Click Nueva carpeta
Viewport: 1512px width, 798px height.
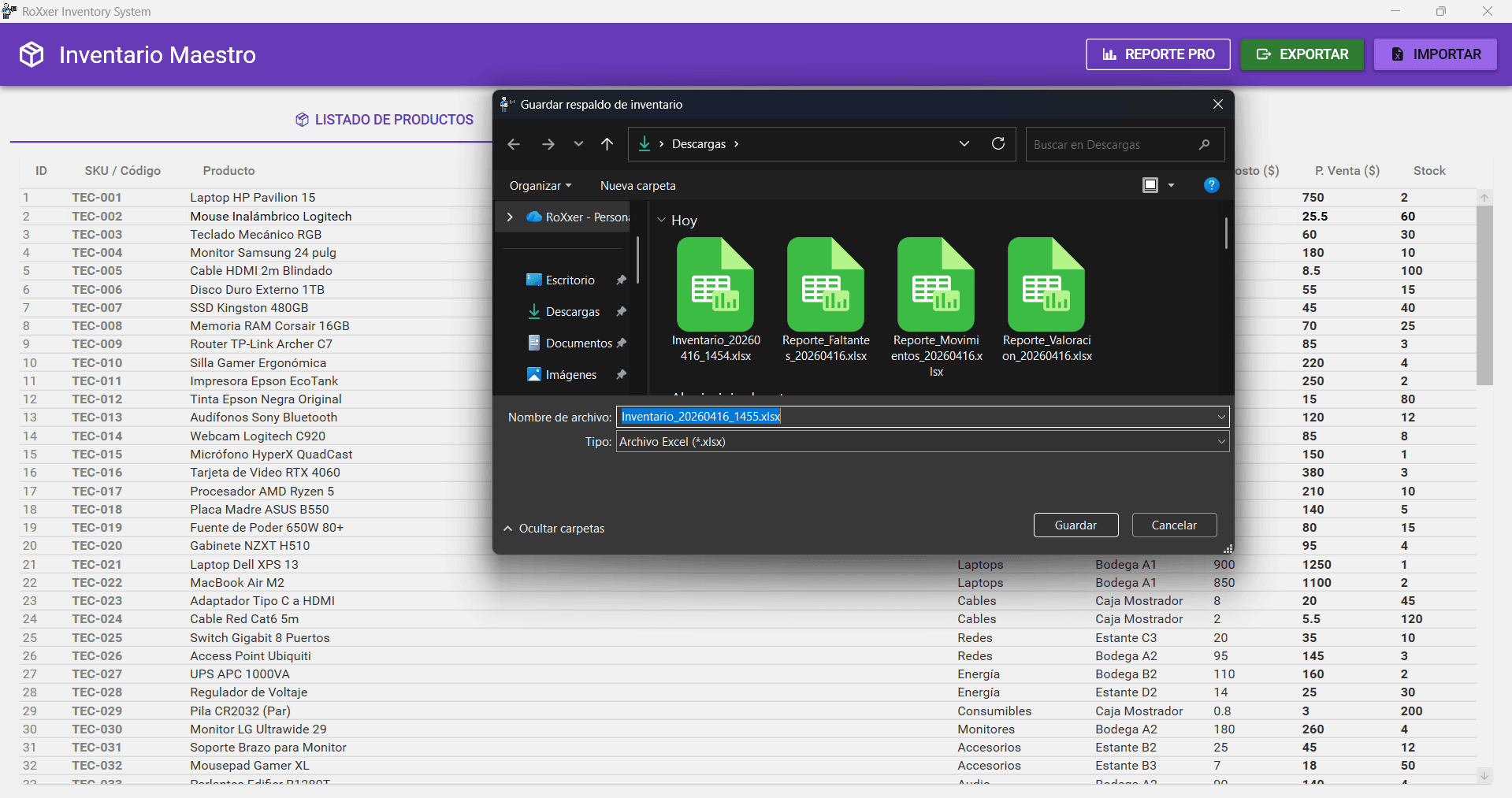(637, 186)
